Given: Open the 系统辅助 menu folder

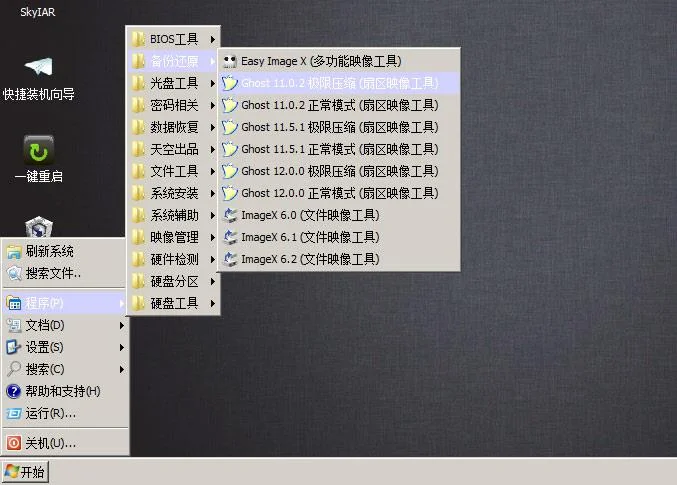Looking at the screenshot, I should tap(174, 215).
